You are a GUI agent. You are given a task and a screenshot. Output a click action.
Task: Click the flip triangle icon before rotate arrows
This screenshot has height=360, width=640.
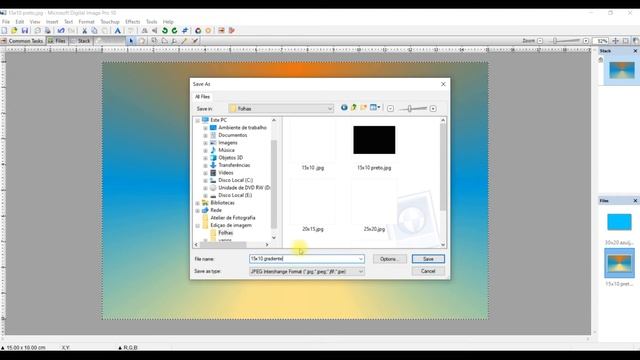pos(155,31)
